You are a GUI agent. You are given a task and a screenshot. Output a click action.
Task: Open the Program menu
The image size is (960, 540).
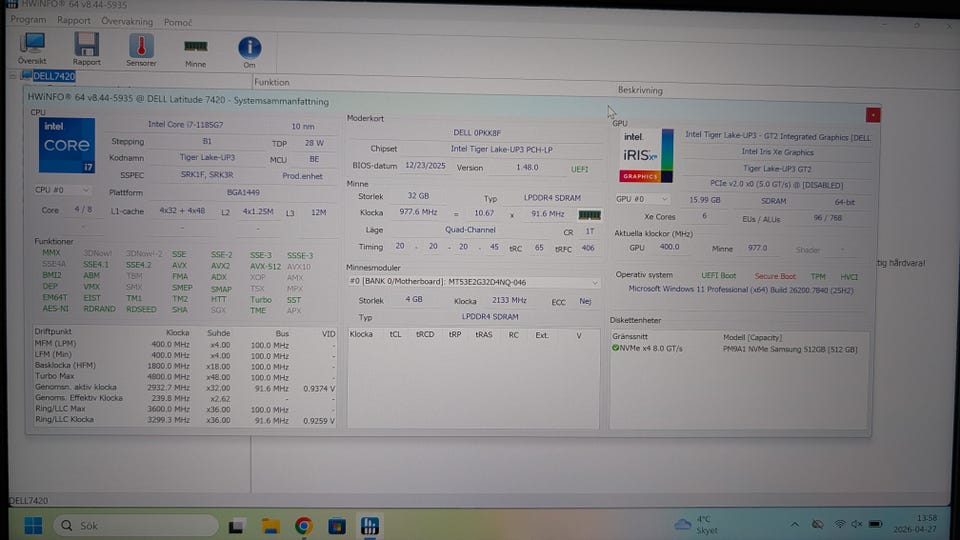pos(28,20)
